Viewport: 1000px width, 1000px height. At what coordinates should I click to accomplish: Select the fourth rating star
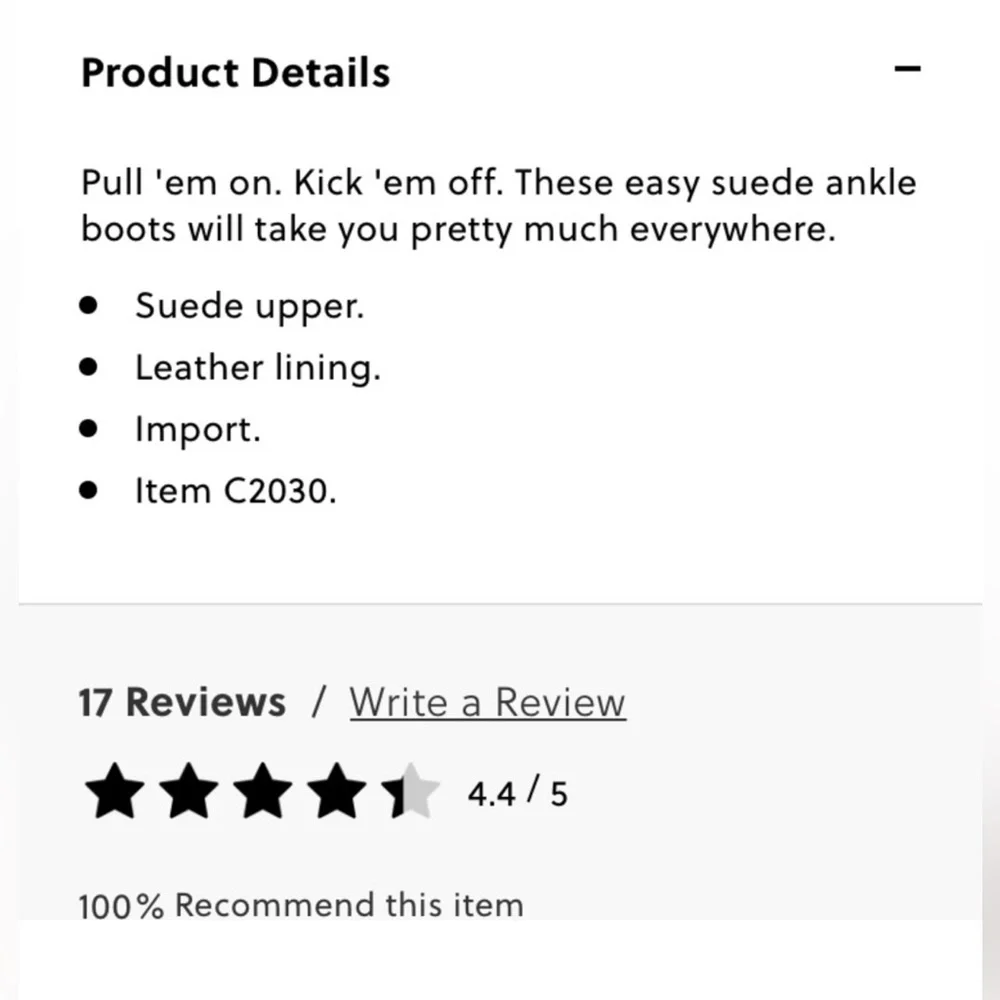coord(337,791)
